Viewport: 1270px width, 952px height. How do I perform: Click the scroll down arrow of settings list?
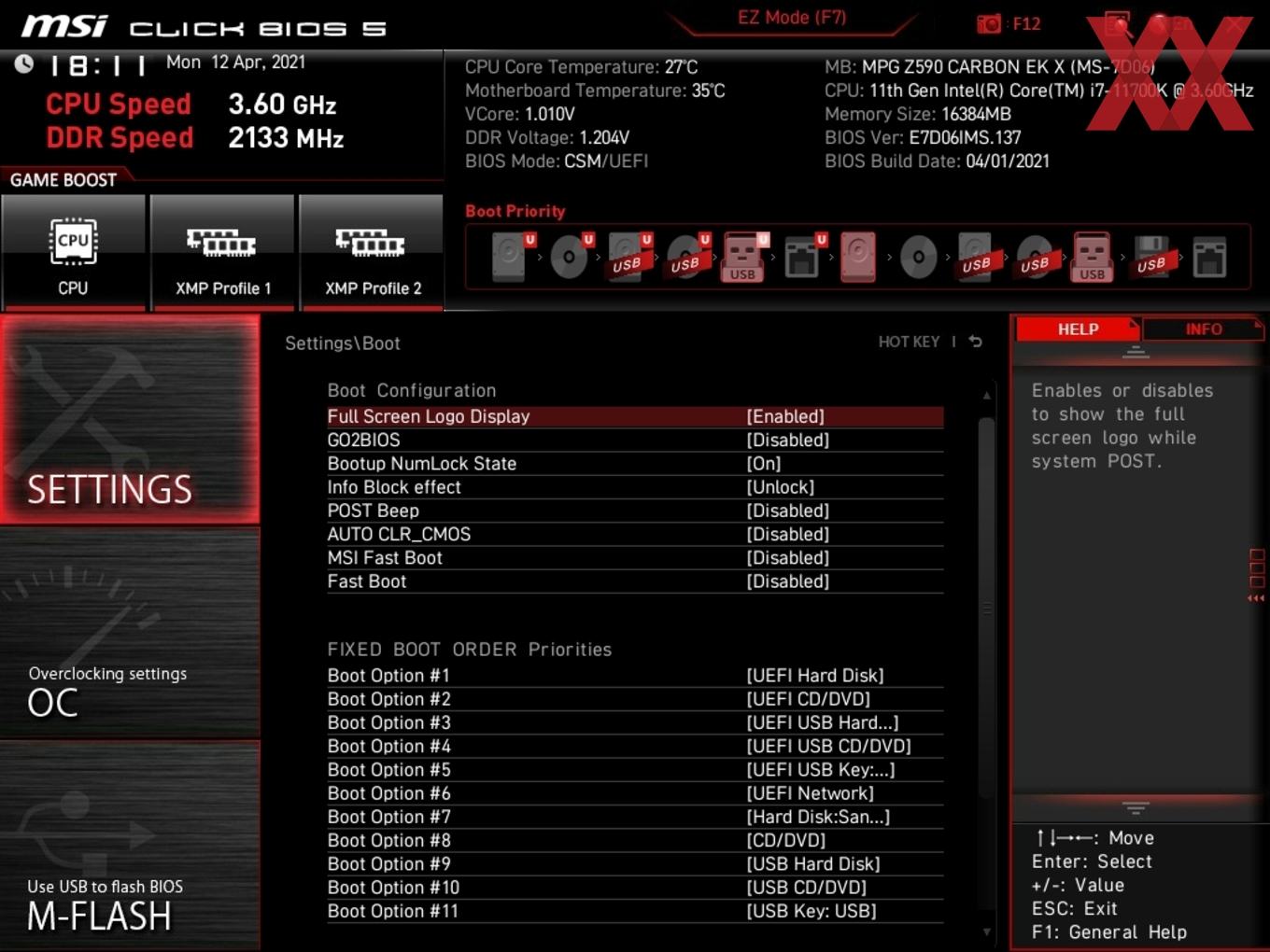tap(986, 931)
